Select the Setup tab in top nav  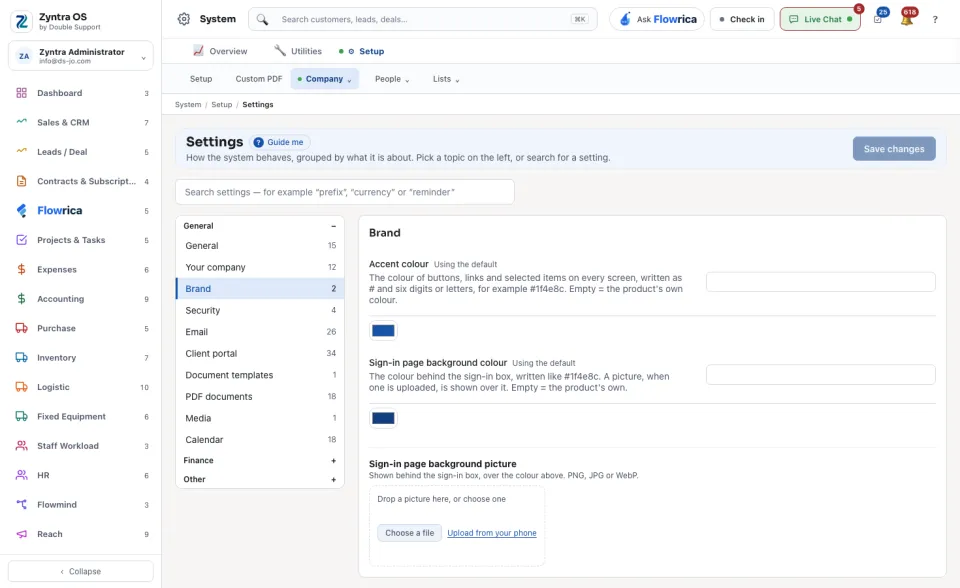pos(362,51)
